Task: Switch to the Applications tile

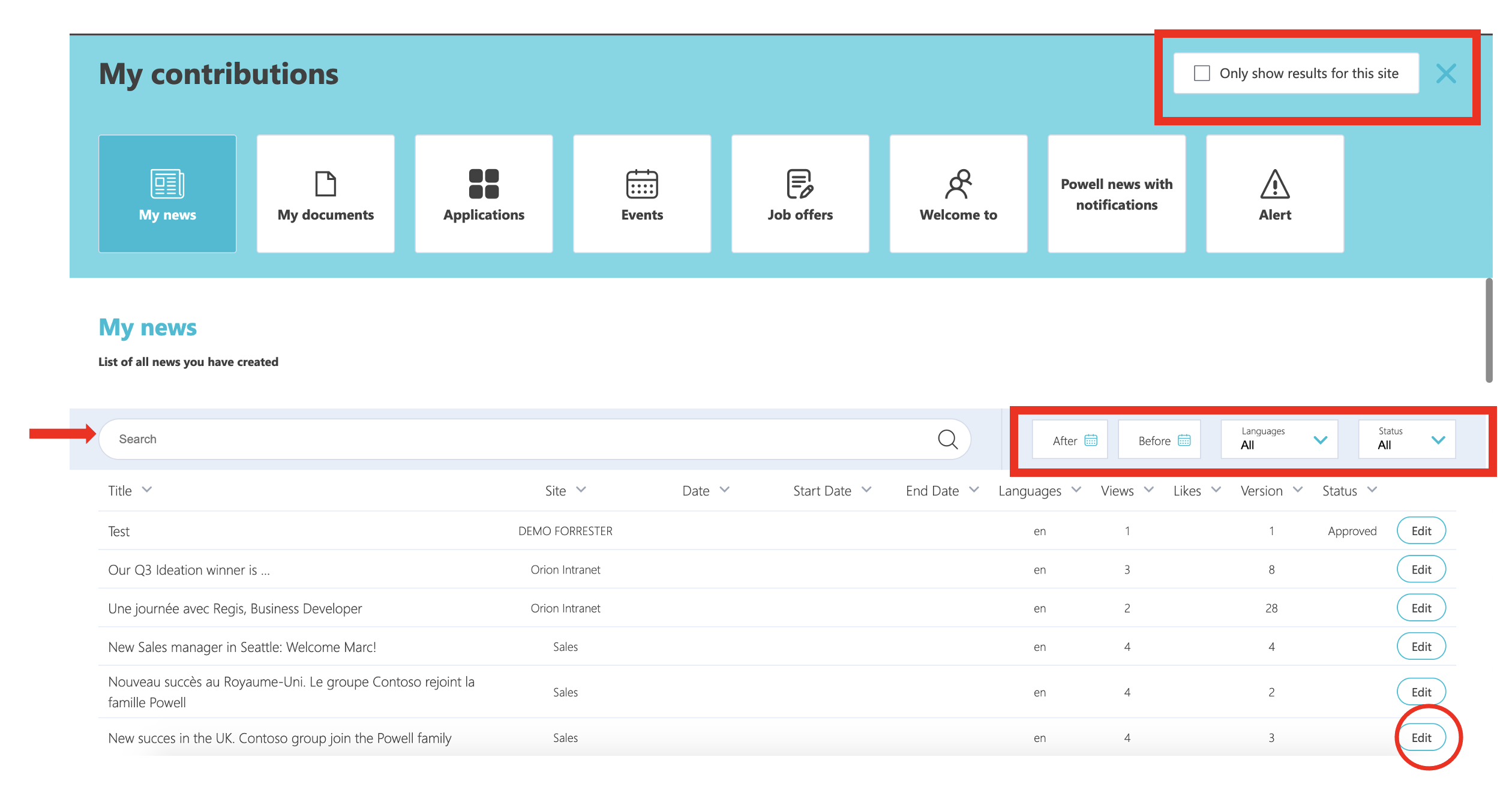Action: (x=484, y=194)
